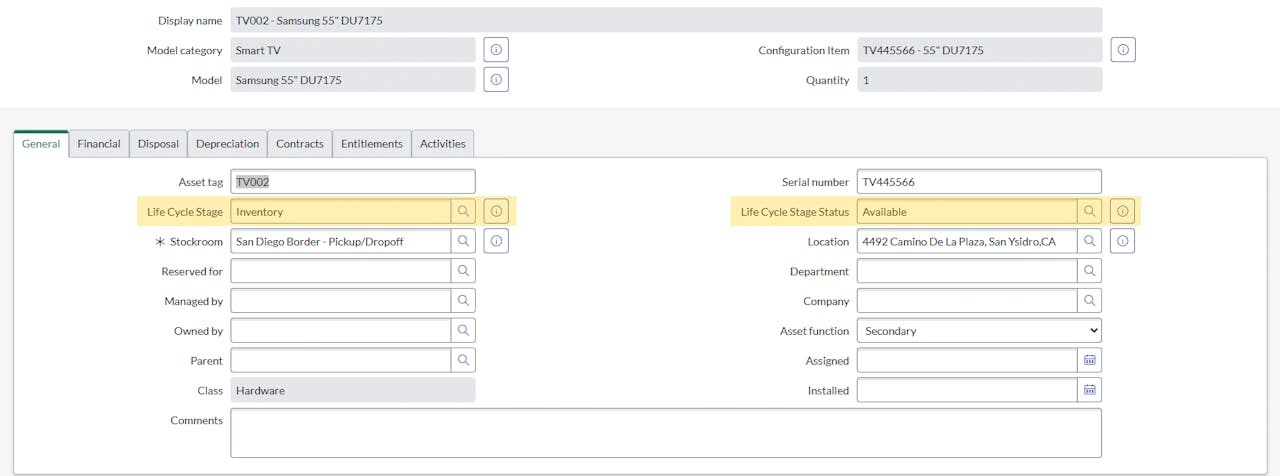Screen dimensions: 1280x476
Task: Switch to the Entitlements tab
Action: (x=371, y=144)
